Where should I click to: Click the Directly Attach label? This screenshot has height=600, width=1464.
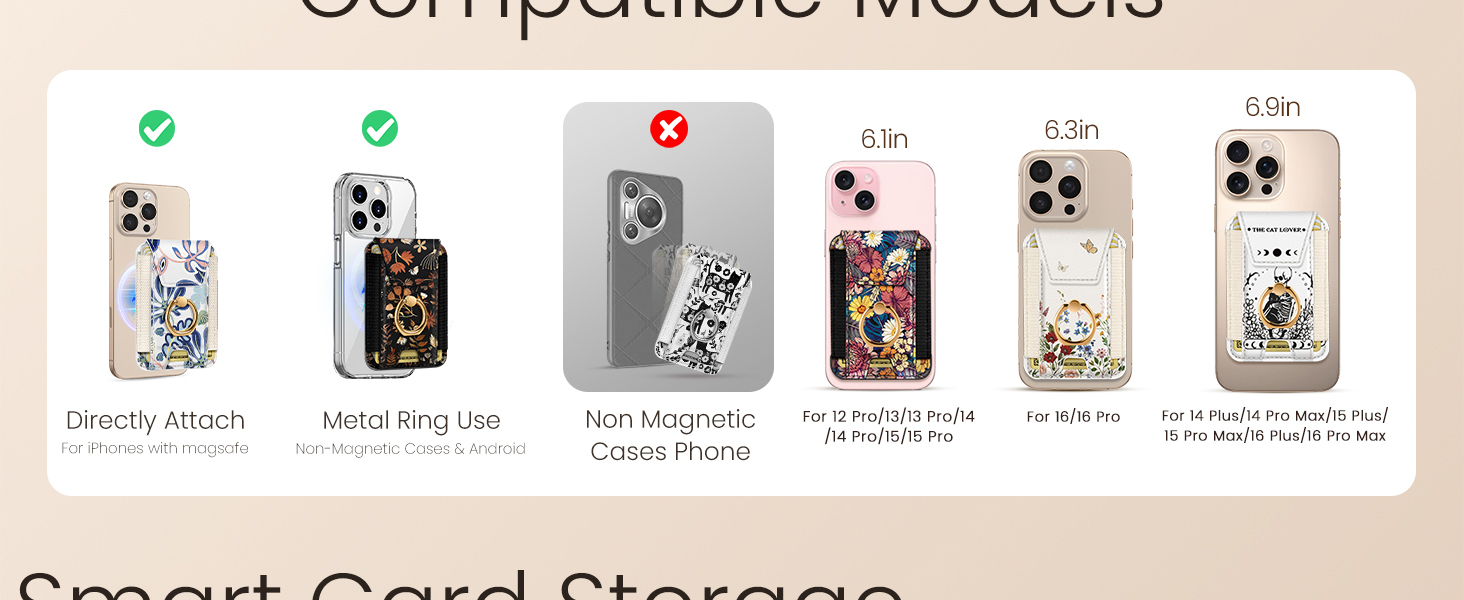click(x=155, y=420)
